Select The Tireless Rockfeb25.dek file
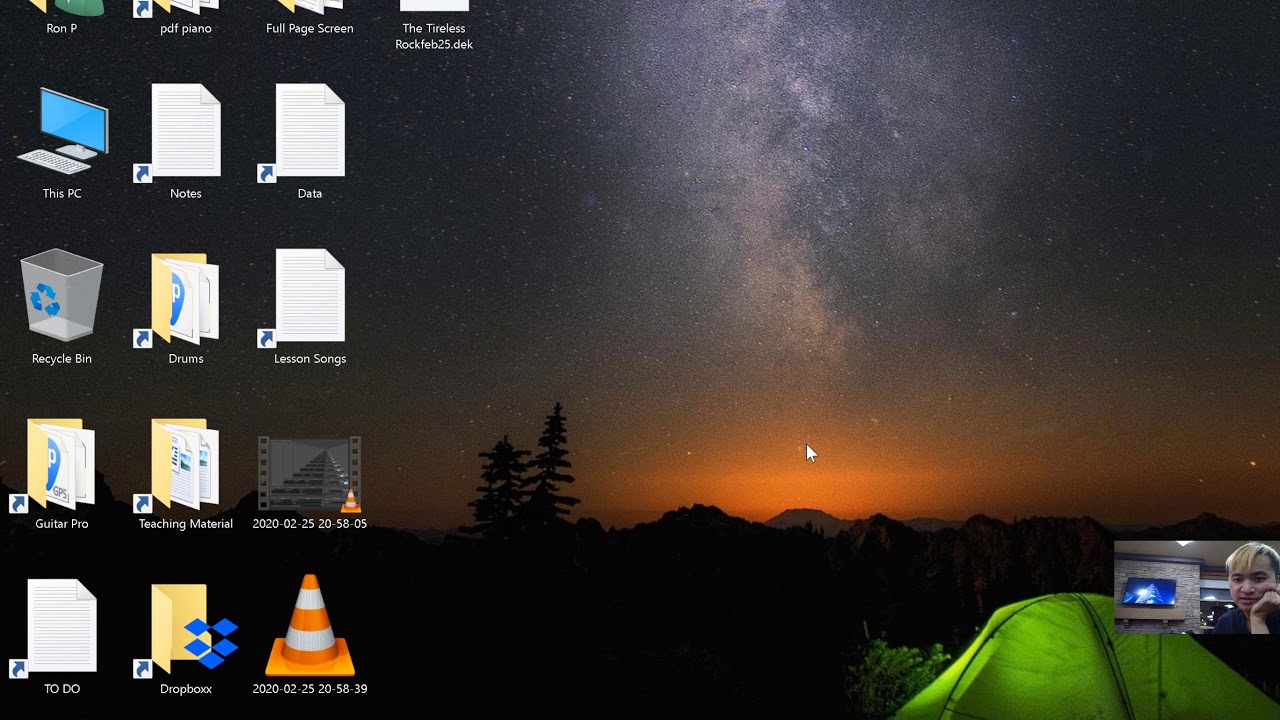 click(x=434, y=6)
